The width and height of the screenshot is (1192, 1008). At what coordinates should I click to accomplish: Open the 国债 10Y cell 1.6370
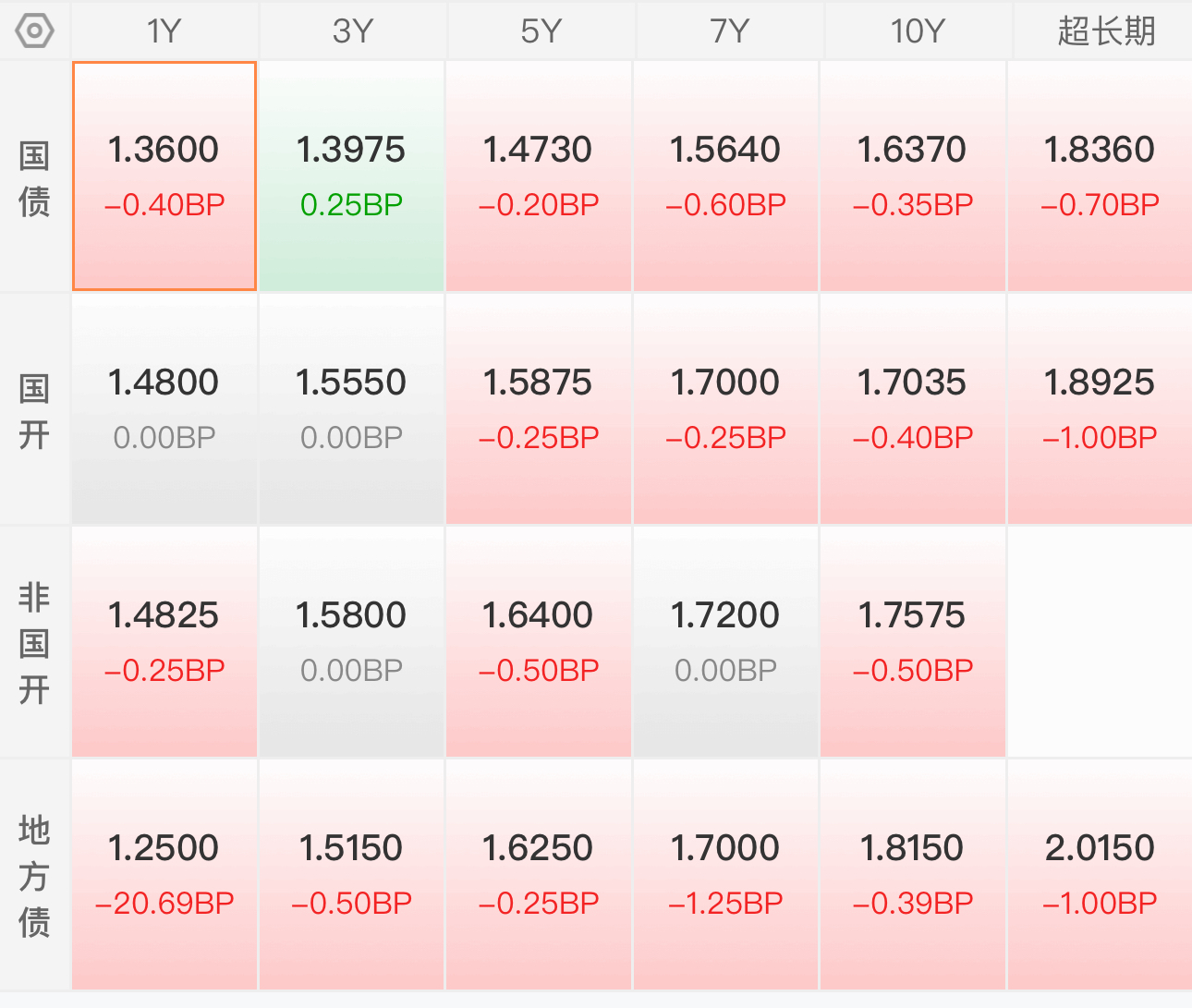click(x=913, y=176)
